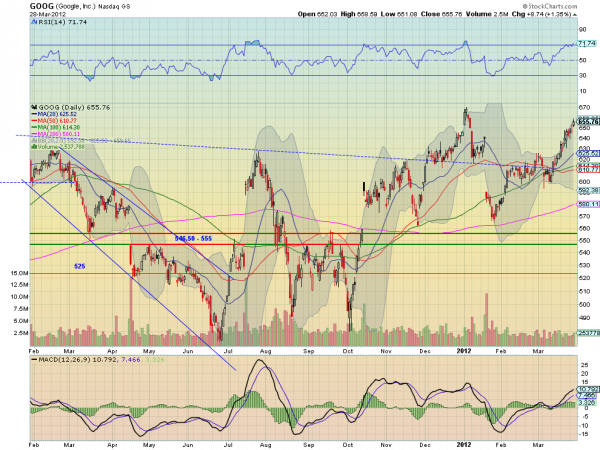600x450 pixels.
Task: Click the 25 label on MACD axis
Action: [584, 365]
